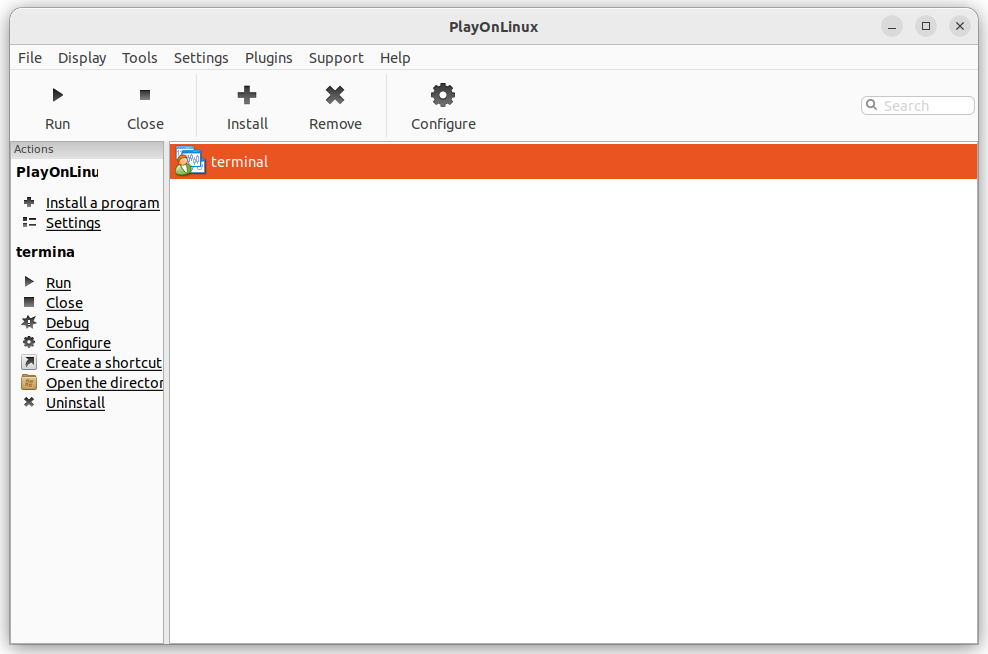Open the Tools menu

tap(139, 58)
